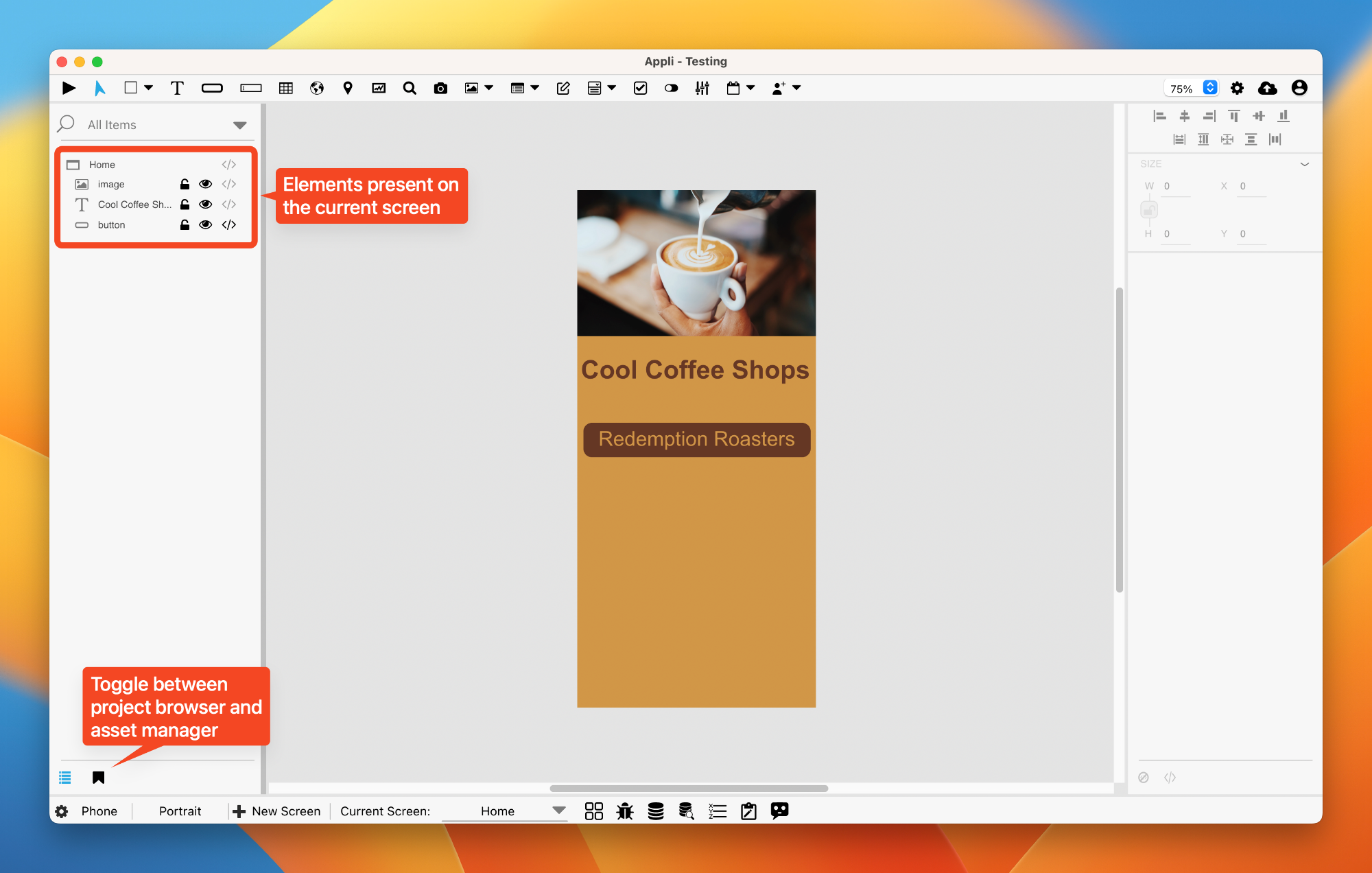
Task: Add a text input field element
Action: tap(251, 88)
